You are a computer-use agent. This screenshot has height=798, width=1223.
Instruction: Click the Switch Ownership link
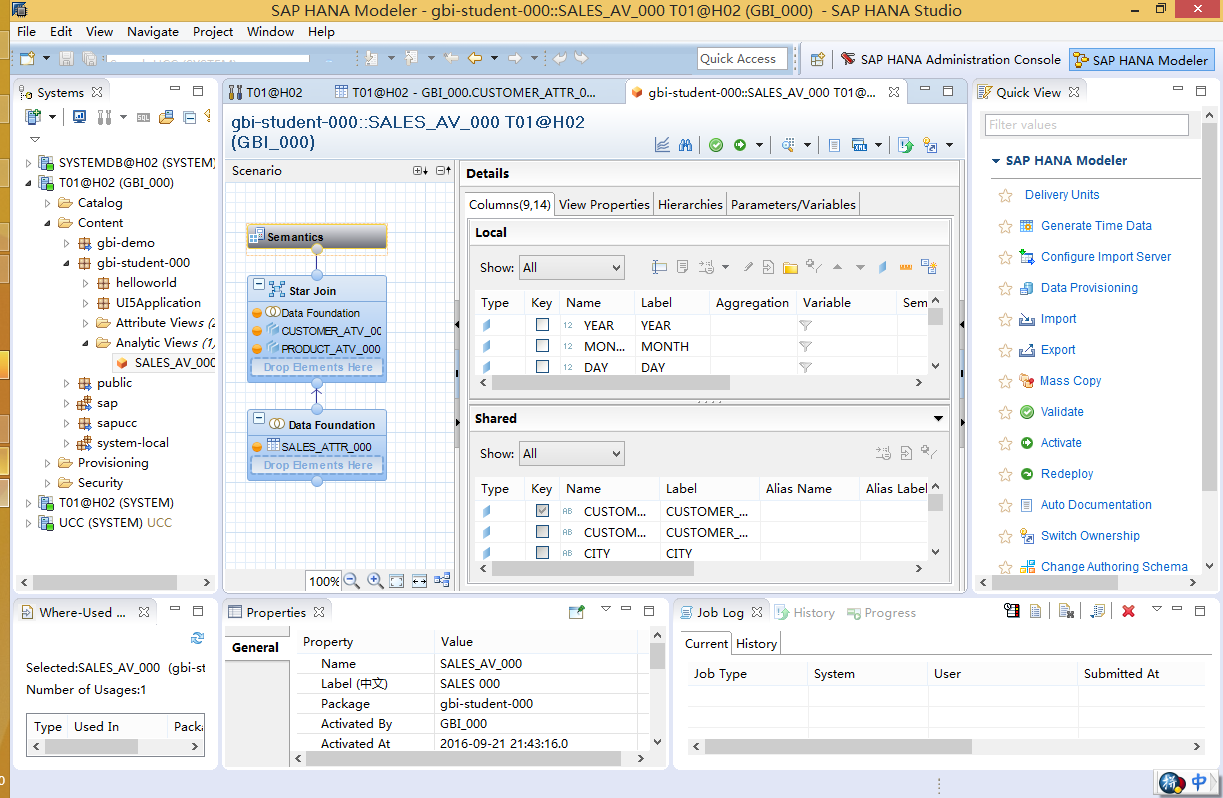click(x=1090, y=536)
